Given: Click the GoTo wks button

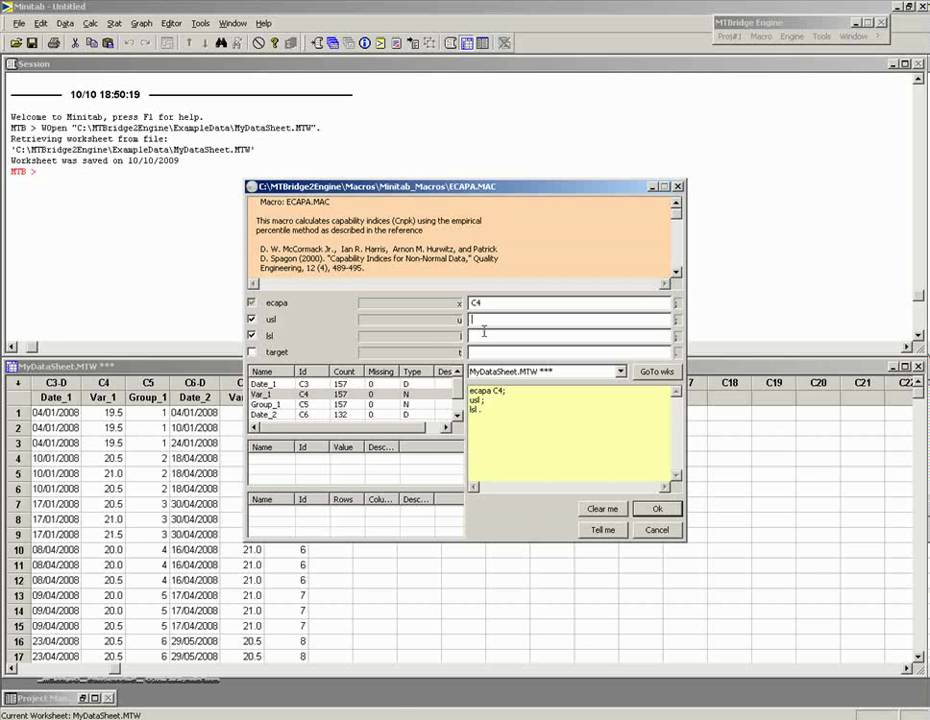Looking at the screenshot, I should [657, 371].
